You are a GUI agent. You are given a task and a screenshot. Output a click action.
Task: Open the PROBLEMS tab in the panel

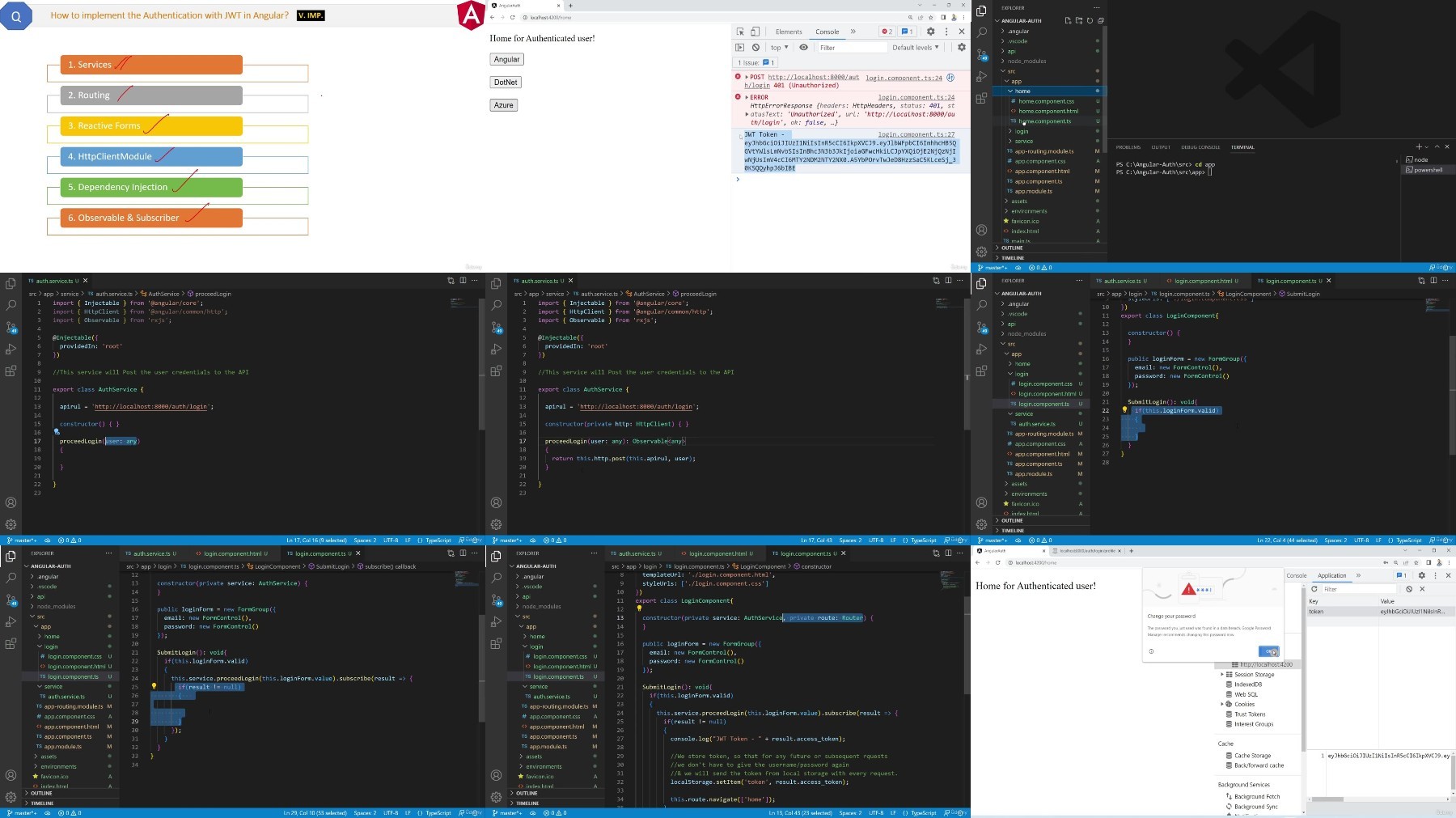pyautogui.click(x=1128, y=147)
